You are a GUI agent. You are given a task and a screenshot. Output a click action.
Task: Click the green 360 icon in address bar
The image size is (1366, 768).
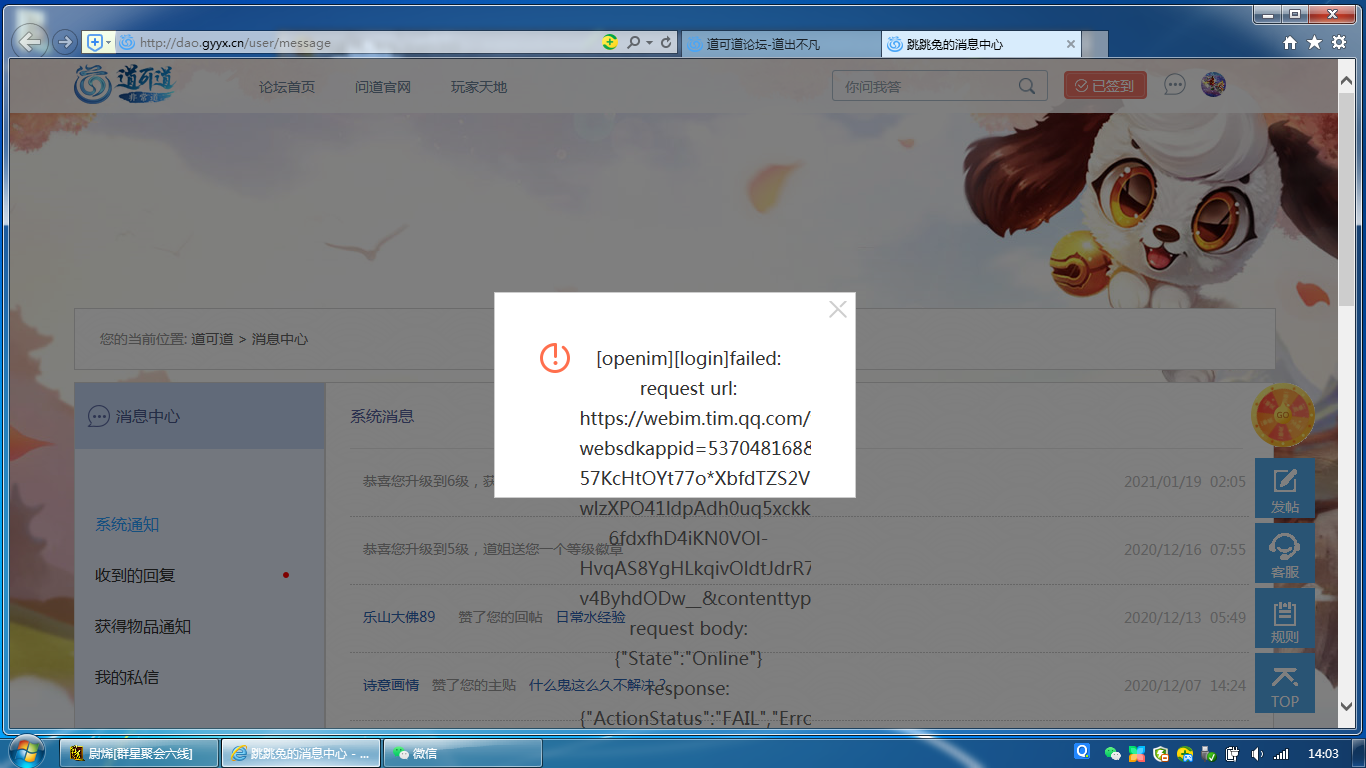coord(609,42)
